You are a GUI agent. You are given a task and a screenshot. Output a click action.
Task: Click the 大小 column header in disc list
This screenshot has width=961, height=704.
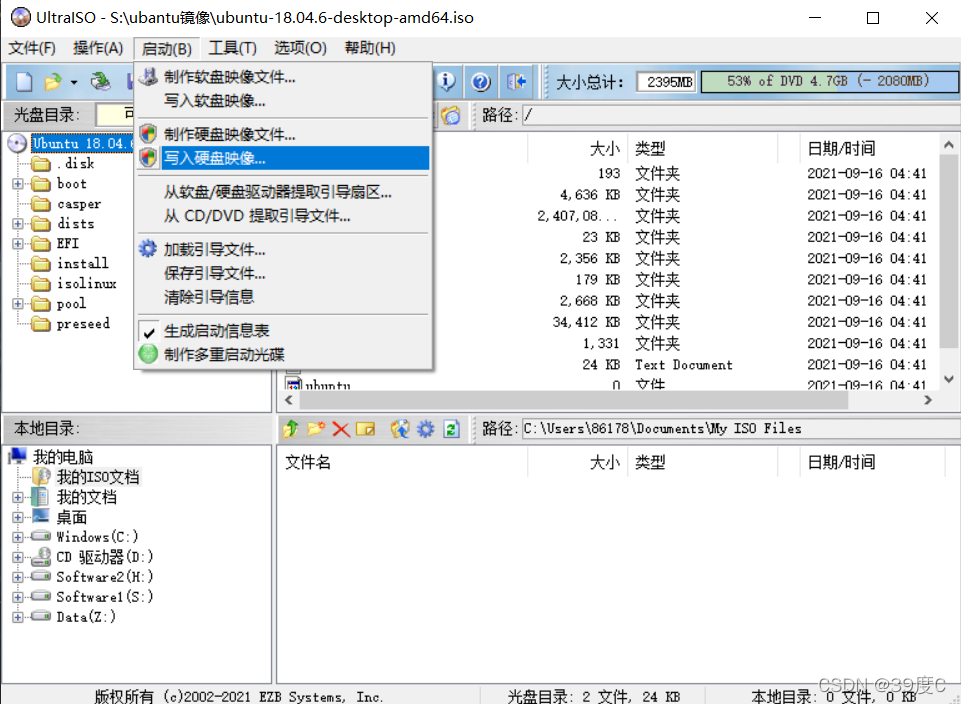pos(577,148)
